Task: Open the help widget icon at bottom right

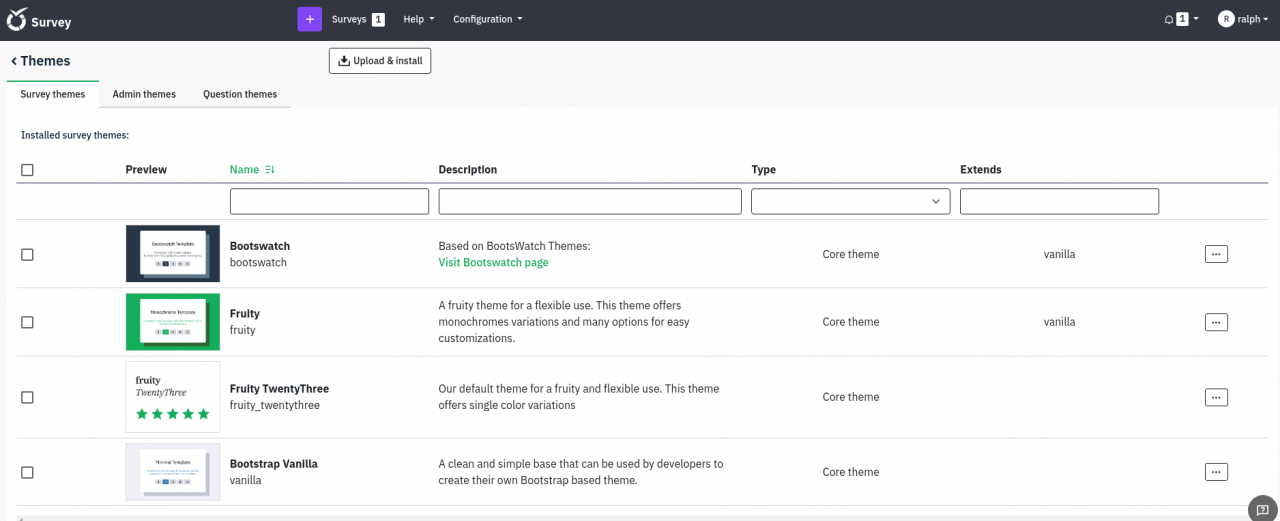Action: click(1264, 508)
